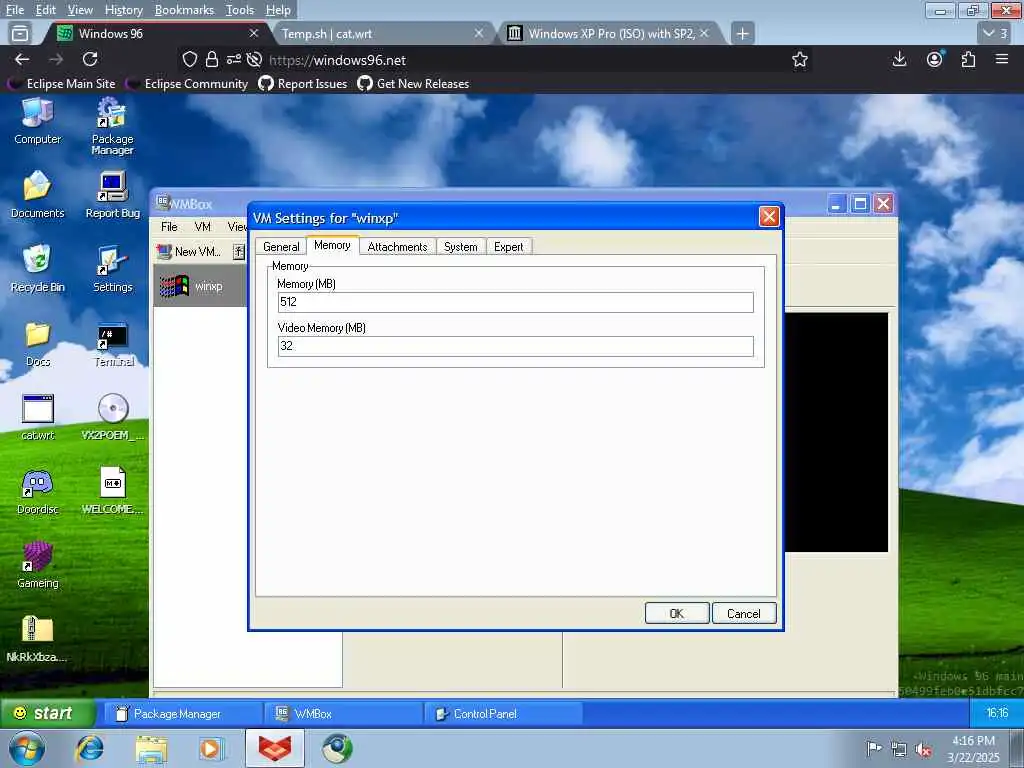Select the VX2POEM disc image icon
This screenshot has height=768, width=1024.
coord(112,417)
